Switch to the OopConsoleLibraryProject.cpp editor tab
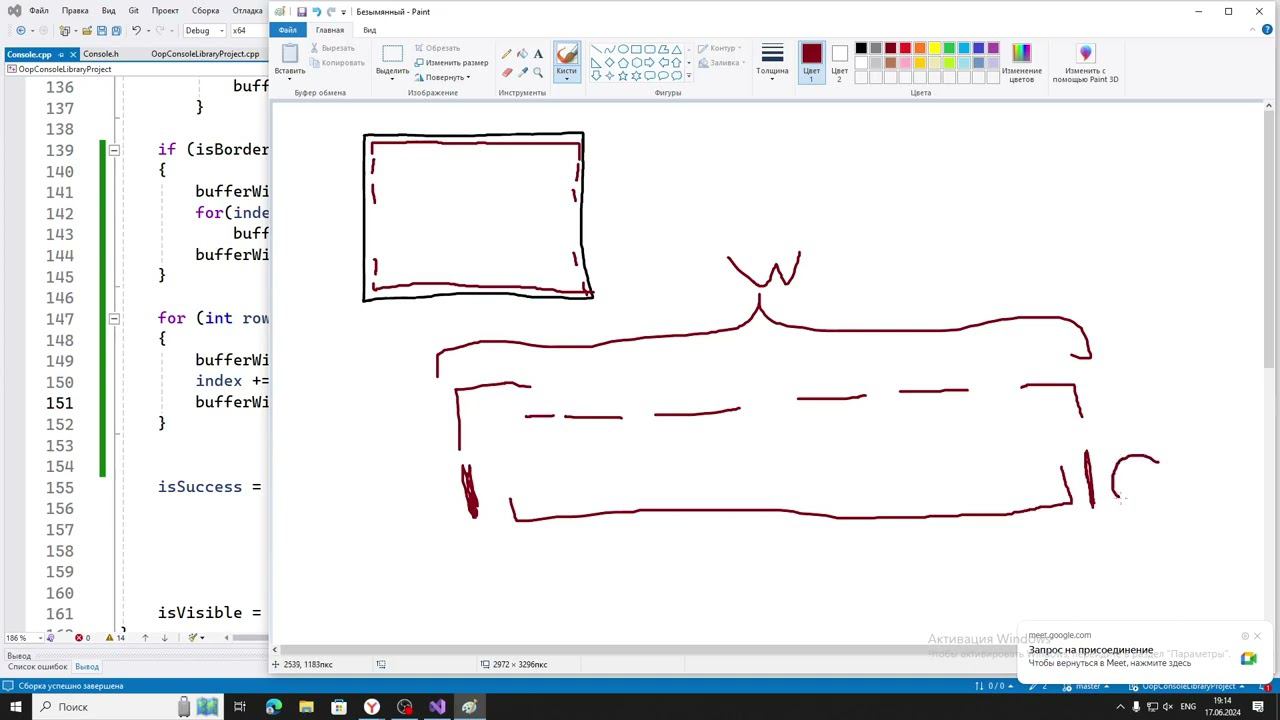The height and width of the screenshot is (720, 1280). pos(205,54)
